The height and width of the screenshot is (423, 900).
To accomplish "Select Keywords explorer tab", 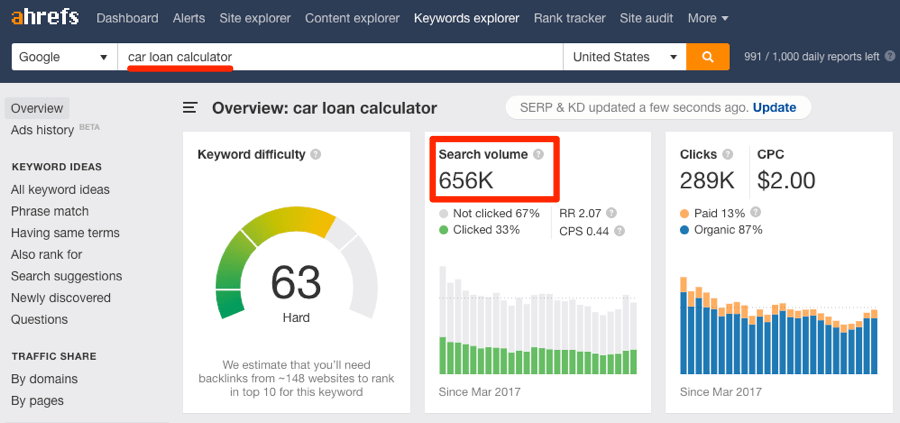I will tap(467, 18).
